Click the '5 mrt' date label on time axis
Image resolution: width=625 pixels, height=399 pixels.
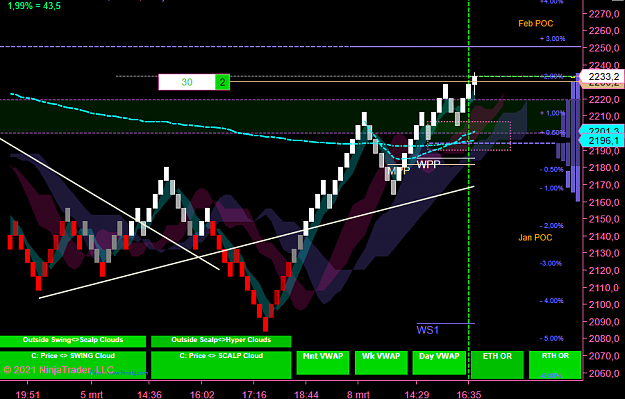pyautogui.click(x=92, y=395)
